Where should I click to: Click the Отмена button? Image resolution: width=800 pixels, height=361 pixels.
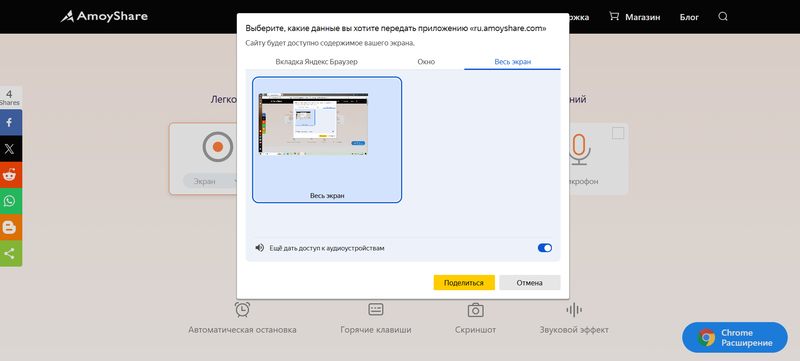530,282
